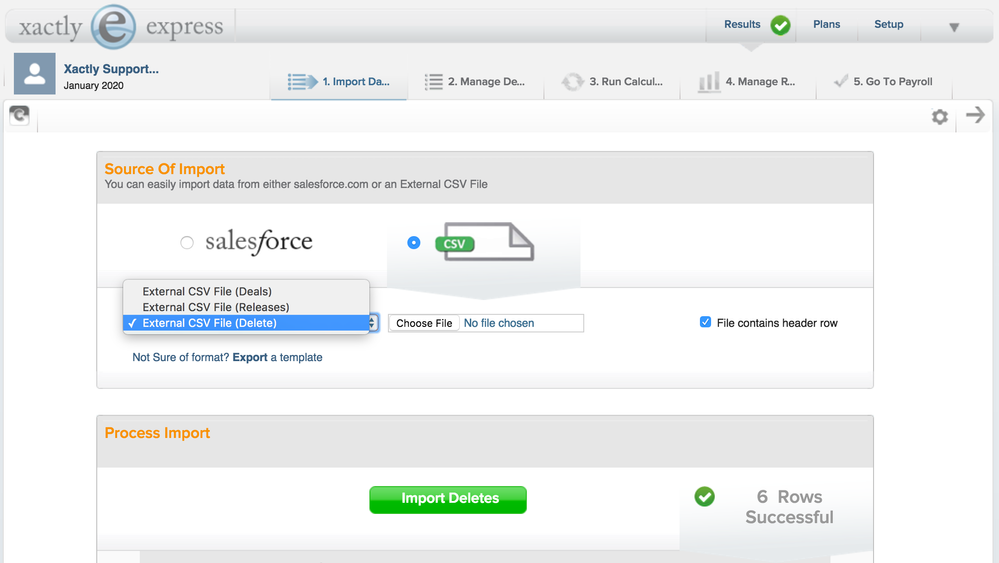Click the Process Import heading
The height and width of the screenshot is (563, 999).
[x=157, y=433]
